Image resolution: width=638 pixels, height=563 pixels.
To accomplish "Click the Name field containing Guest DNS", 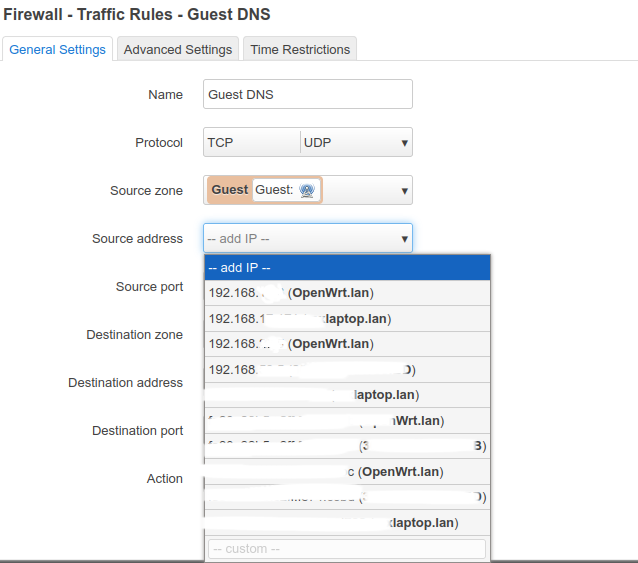I will (307, 94).
